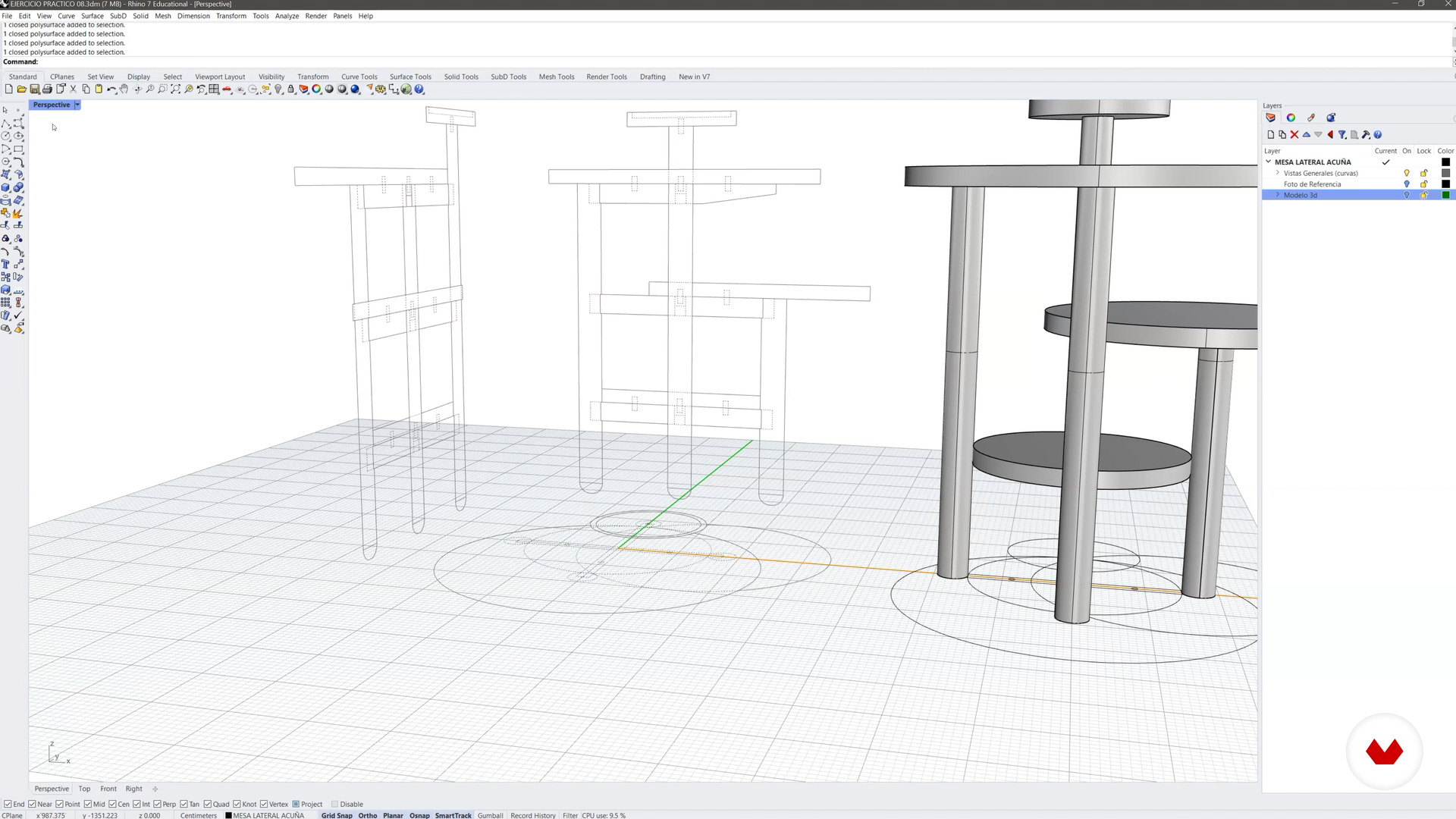
Task: Toggle lock of Modelo 3d layer
Action: (1424, 195)
